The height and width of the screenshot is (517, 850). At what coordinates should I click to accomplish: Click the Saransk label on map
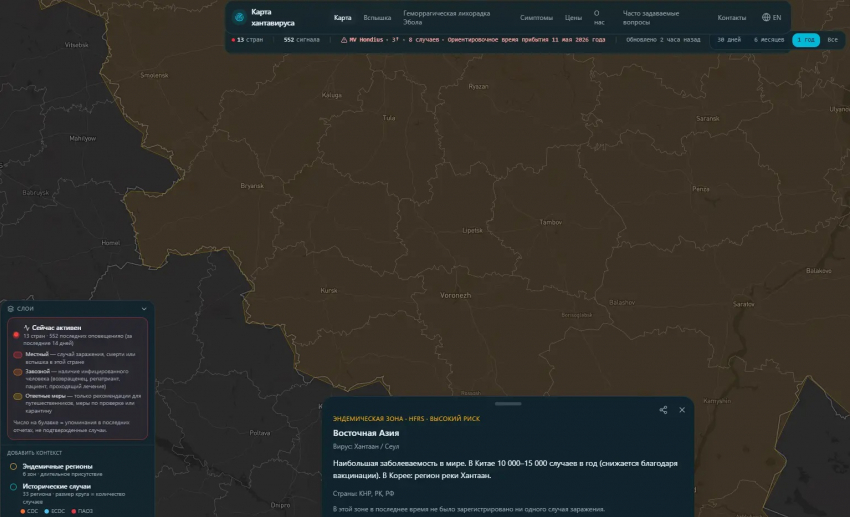coord(708,118)
